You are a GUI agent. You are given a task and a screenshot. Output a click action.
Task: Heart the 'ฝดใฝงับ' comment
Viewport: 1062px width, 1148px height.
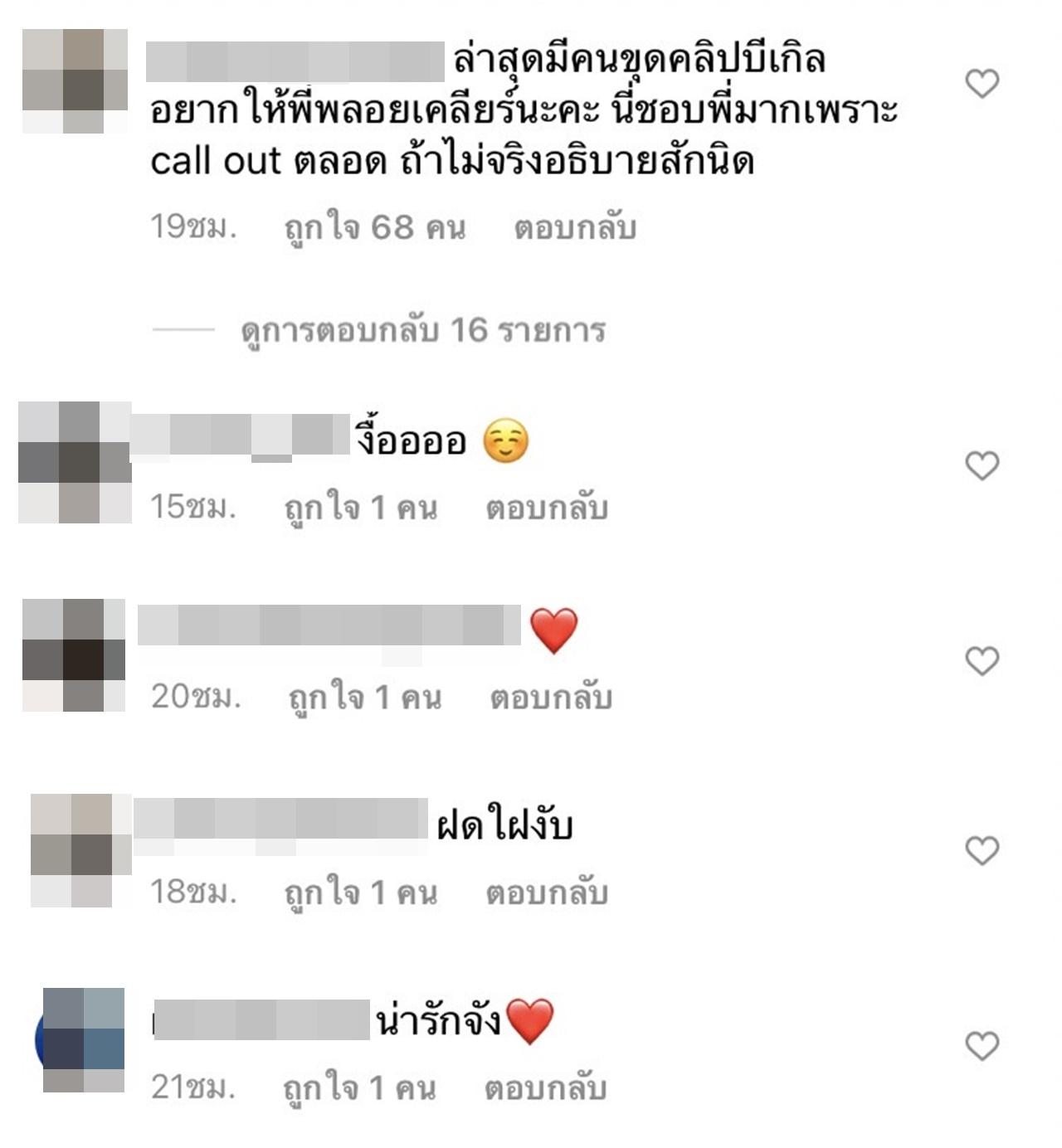[x=982, y=850]
